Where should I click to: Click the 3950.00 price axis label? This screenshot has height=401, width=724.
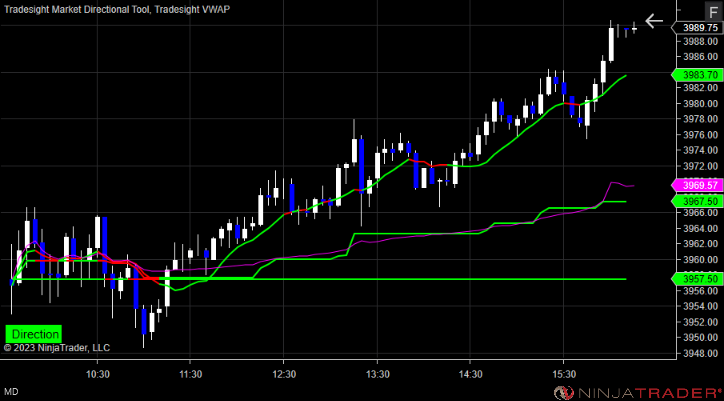(700, 337)
